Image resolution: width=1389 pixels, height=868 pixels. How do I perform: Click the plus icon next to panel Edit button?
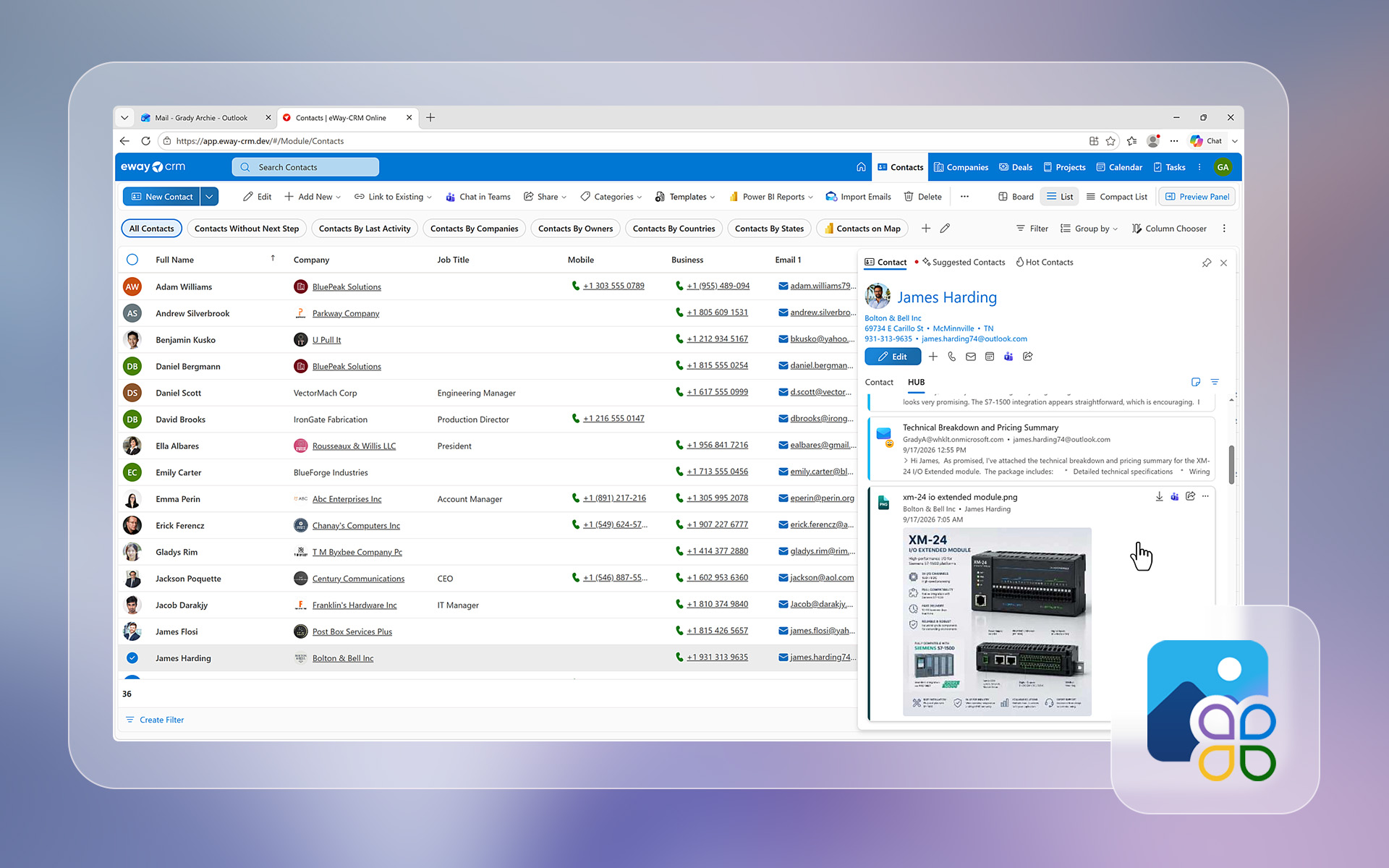coord(933,357)
